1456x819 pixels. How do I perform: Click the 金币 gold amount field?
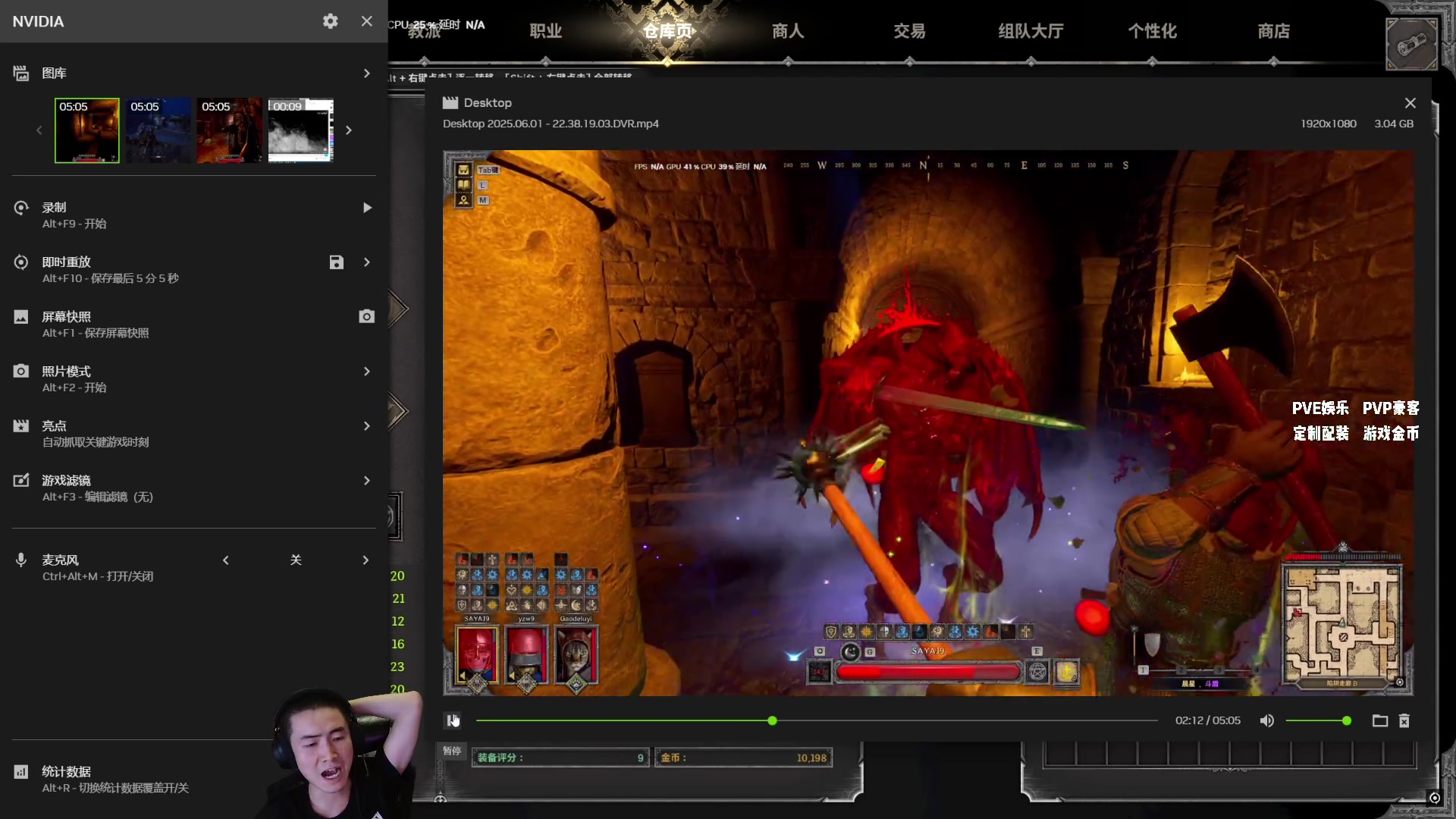point(743,758)
